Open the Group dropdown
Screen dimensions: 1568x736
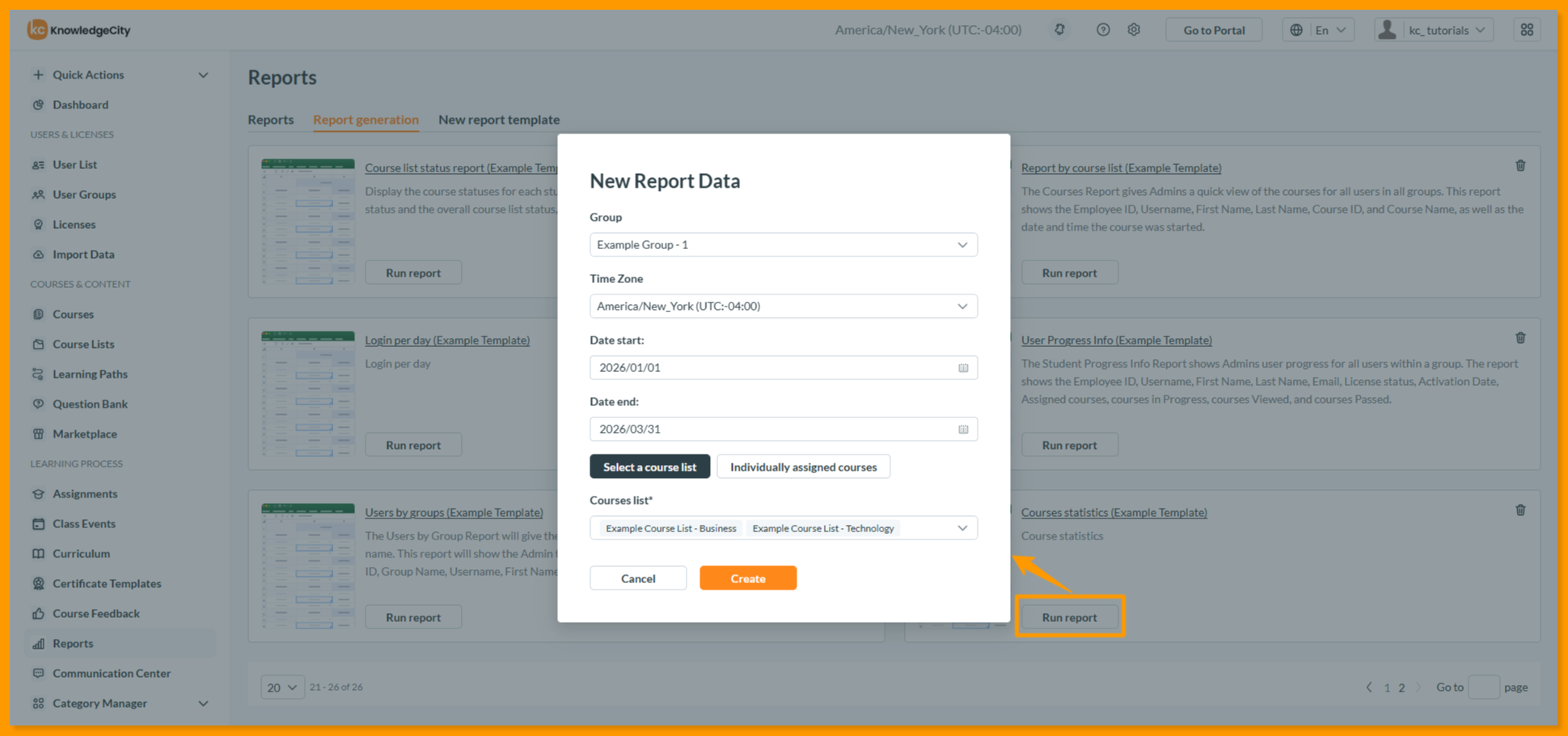pos(783,245)
